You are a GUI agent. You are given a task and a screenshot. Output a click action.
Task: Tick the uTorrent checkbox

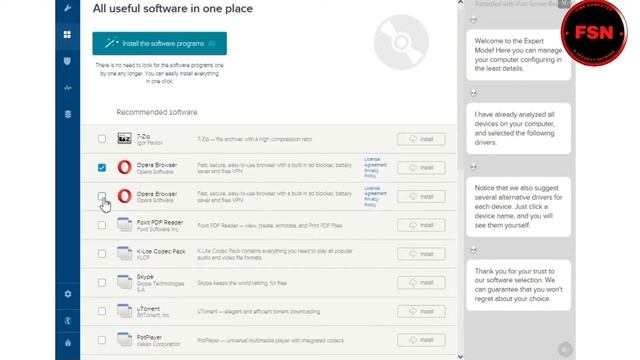(x=102, y=311)
